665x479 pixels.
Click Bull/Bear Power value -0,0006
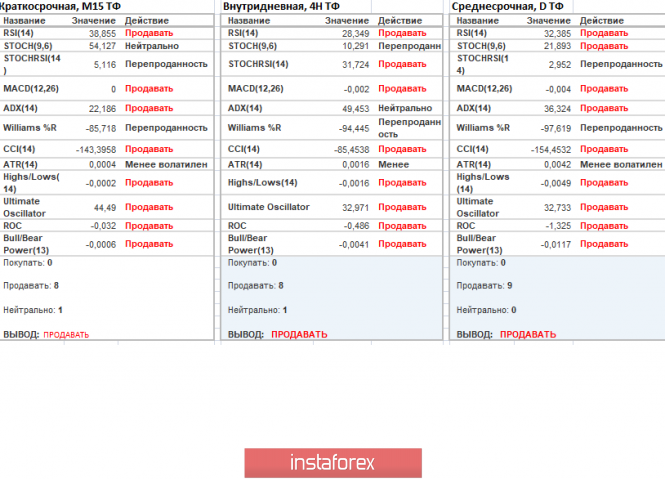[101, 245]
